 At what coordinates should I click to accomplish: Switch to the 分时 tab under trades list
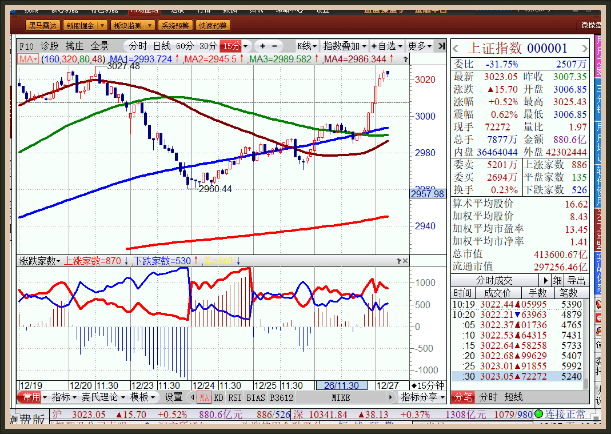click(x=488, y=397)
